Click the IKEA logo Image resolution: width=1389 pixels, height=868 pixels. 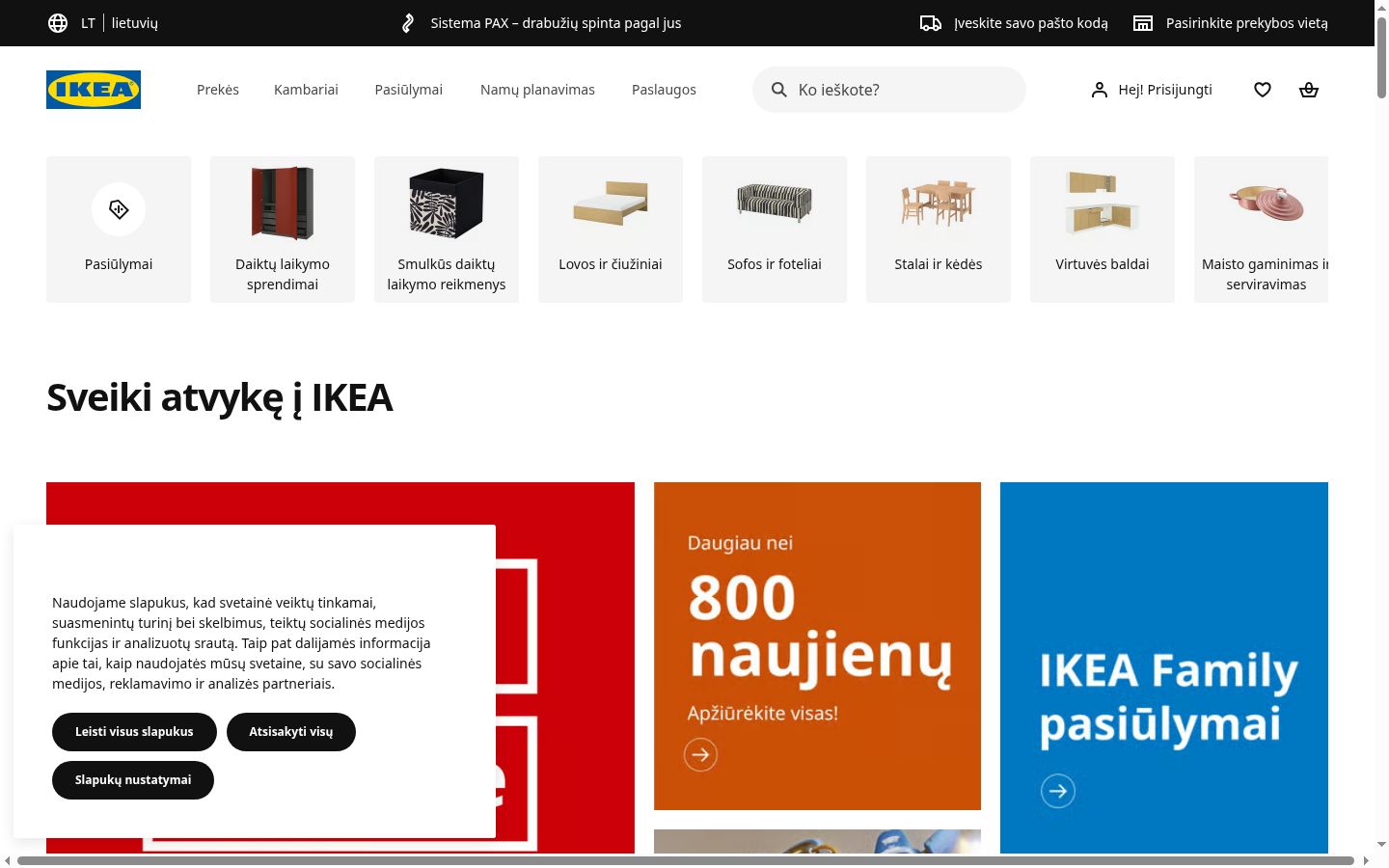pos(94,90)
